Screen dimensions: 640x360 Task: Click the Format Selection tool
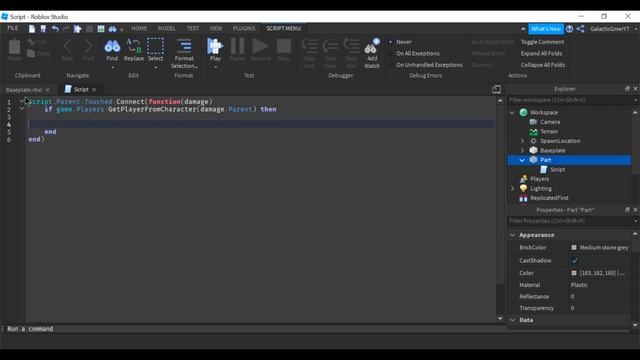pos(184,53)
